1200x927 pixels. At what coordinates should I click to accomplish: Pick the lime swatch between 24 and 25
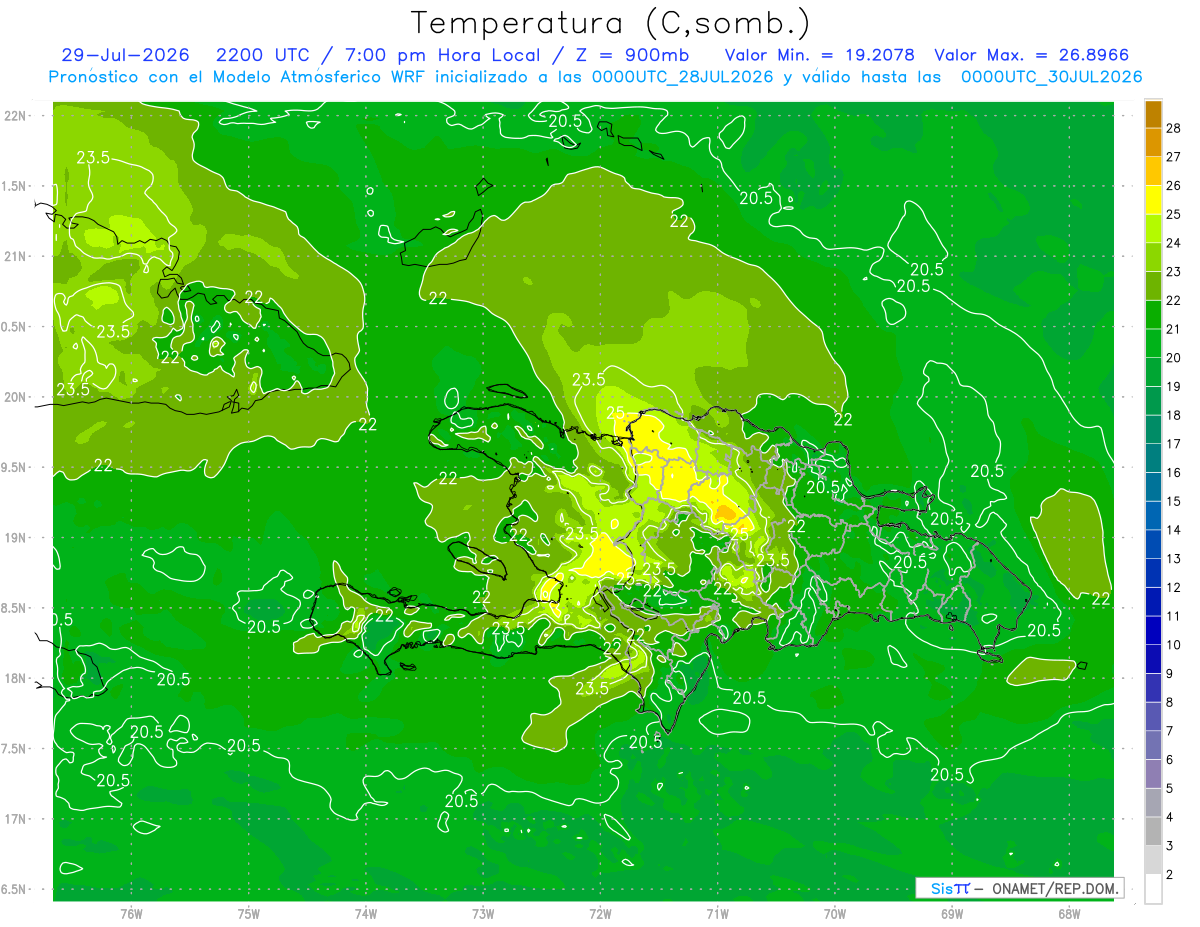click(x=1153, y=228)
